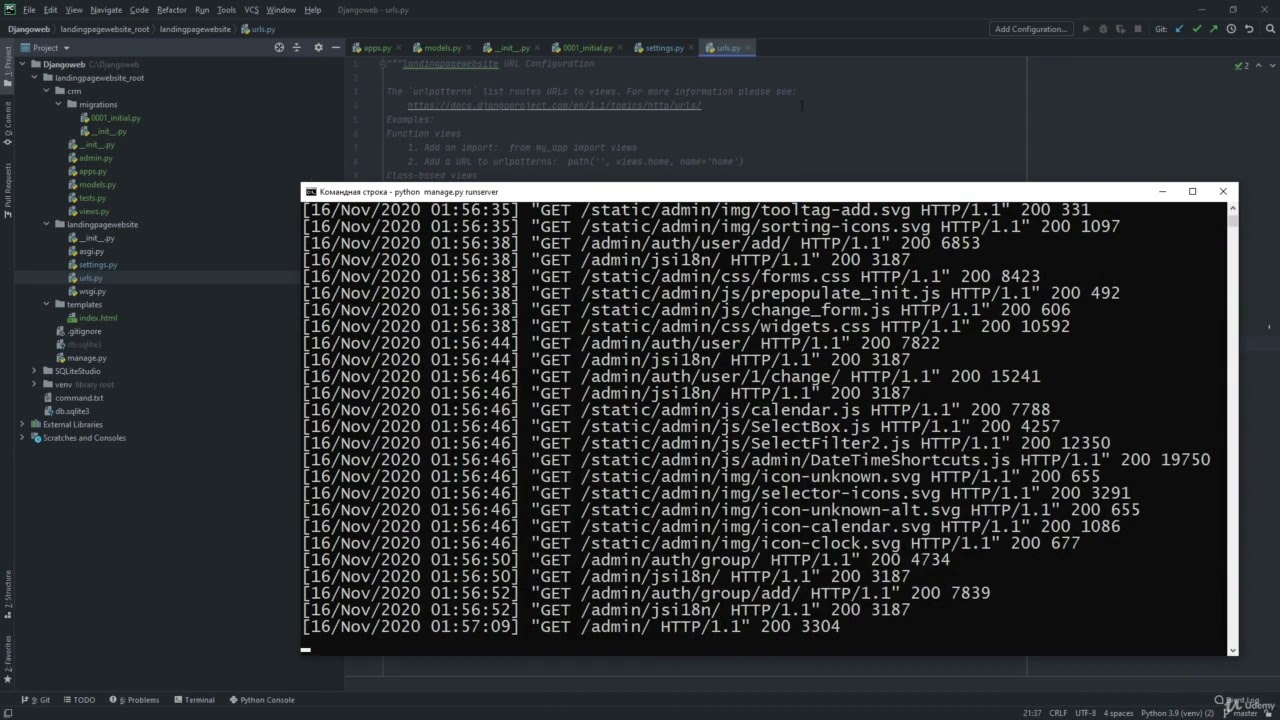Collapse the Djangoweb root folder
Image resolution: width=1280 pixels, height=720 pixels.
pos(23,64)
